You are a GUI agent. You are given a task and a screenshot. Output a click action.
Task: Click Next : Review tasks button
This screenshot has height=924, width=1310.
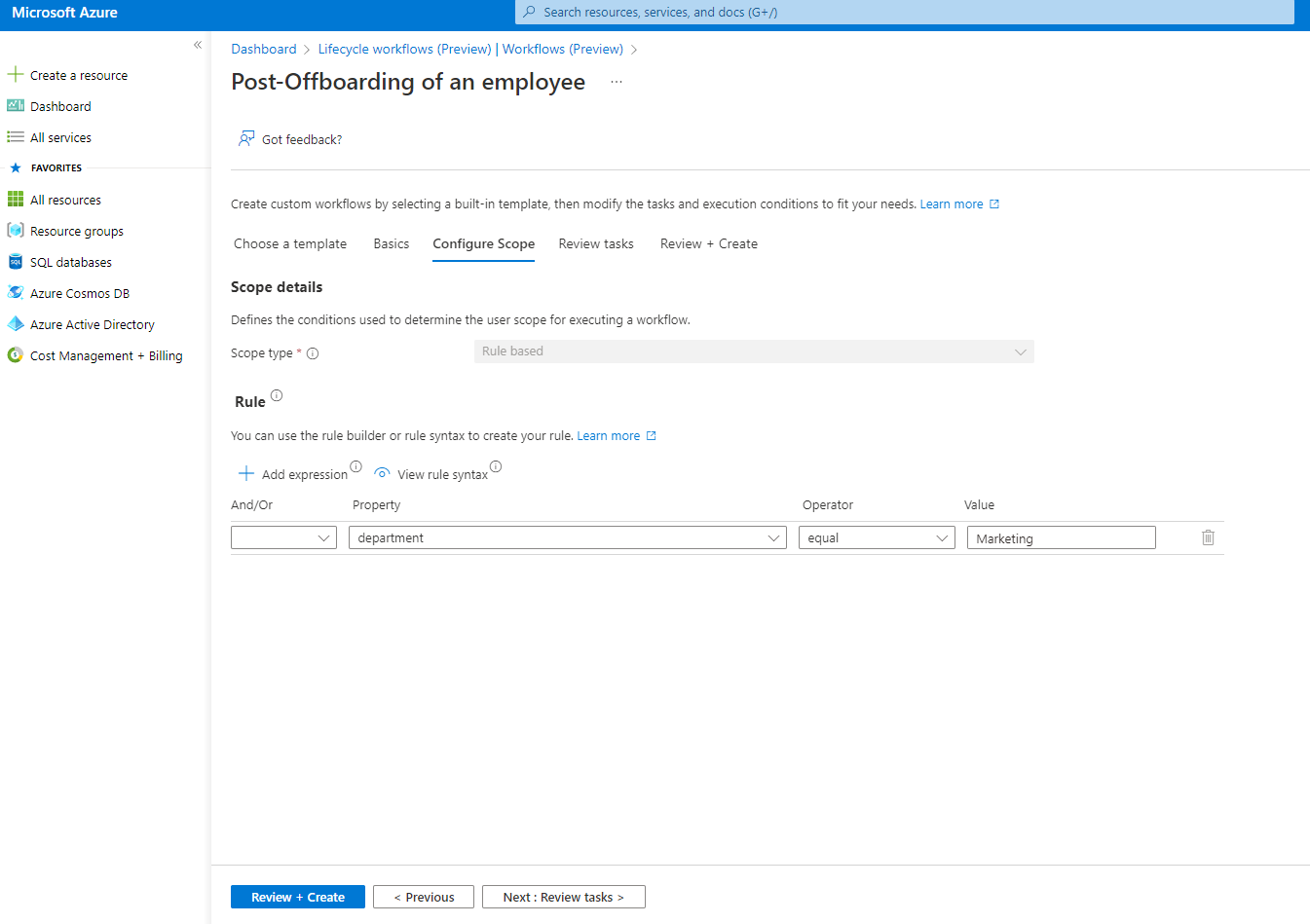click(x=563, y=897)
